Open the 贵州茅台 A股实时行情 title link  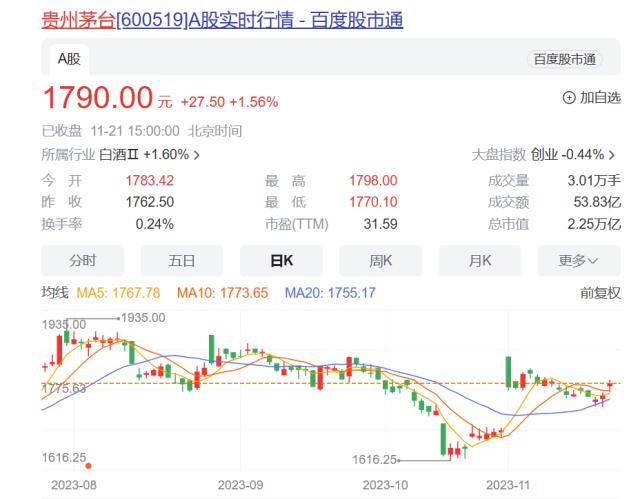222,20
